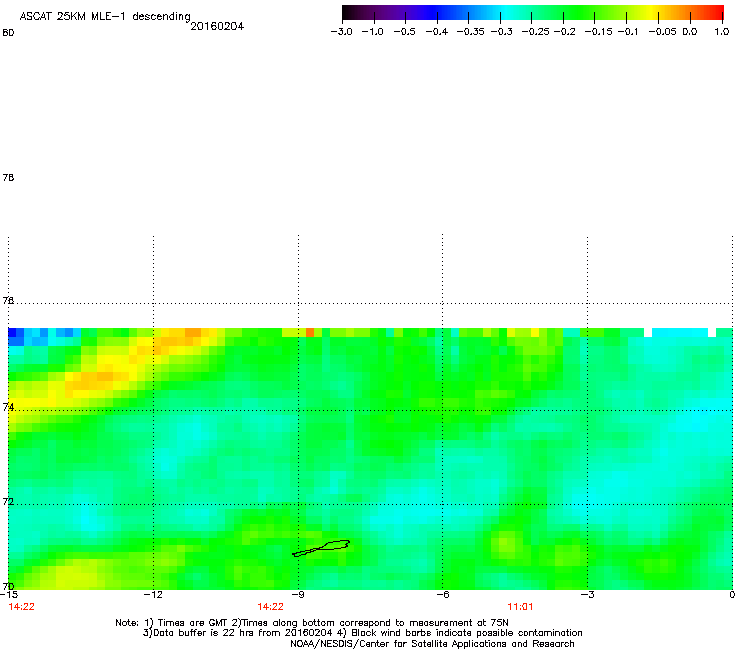Click the red time stamp 11:01
This screenshot has height=650, width=740.
(x=520, y=607)
